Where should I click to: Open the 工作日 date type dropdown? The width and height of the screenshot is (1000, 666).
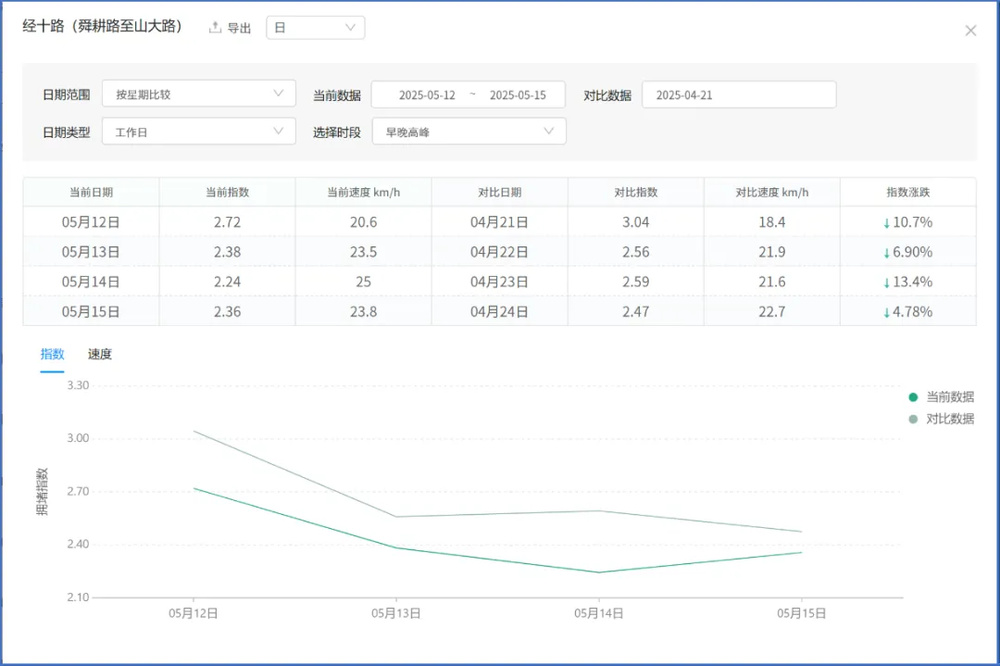click(199, 131)
